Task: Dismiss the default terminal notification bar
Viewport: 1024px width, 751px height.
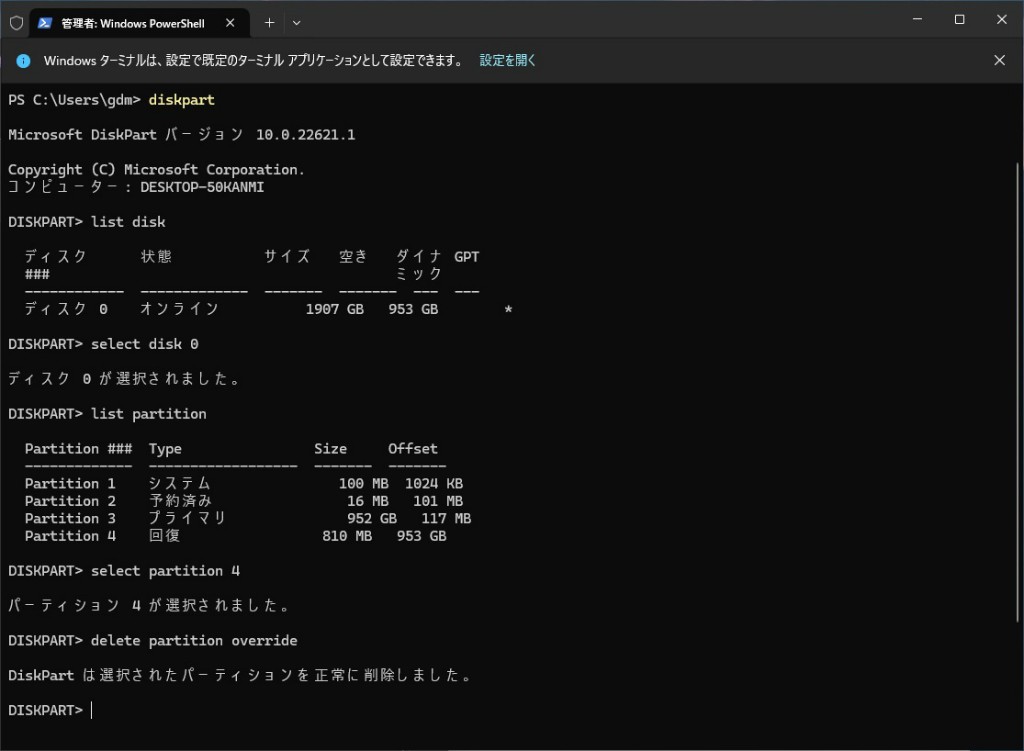Action: (x=998, y=60)
